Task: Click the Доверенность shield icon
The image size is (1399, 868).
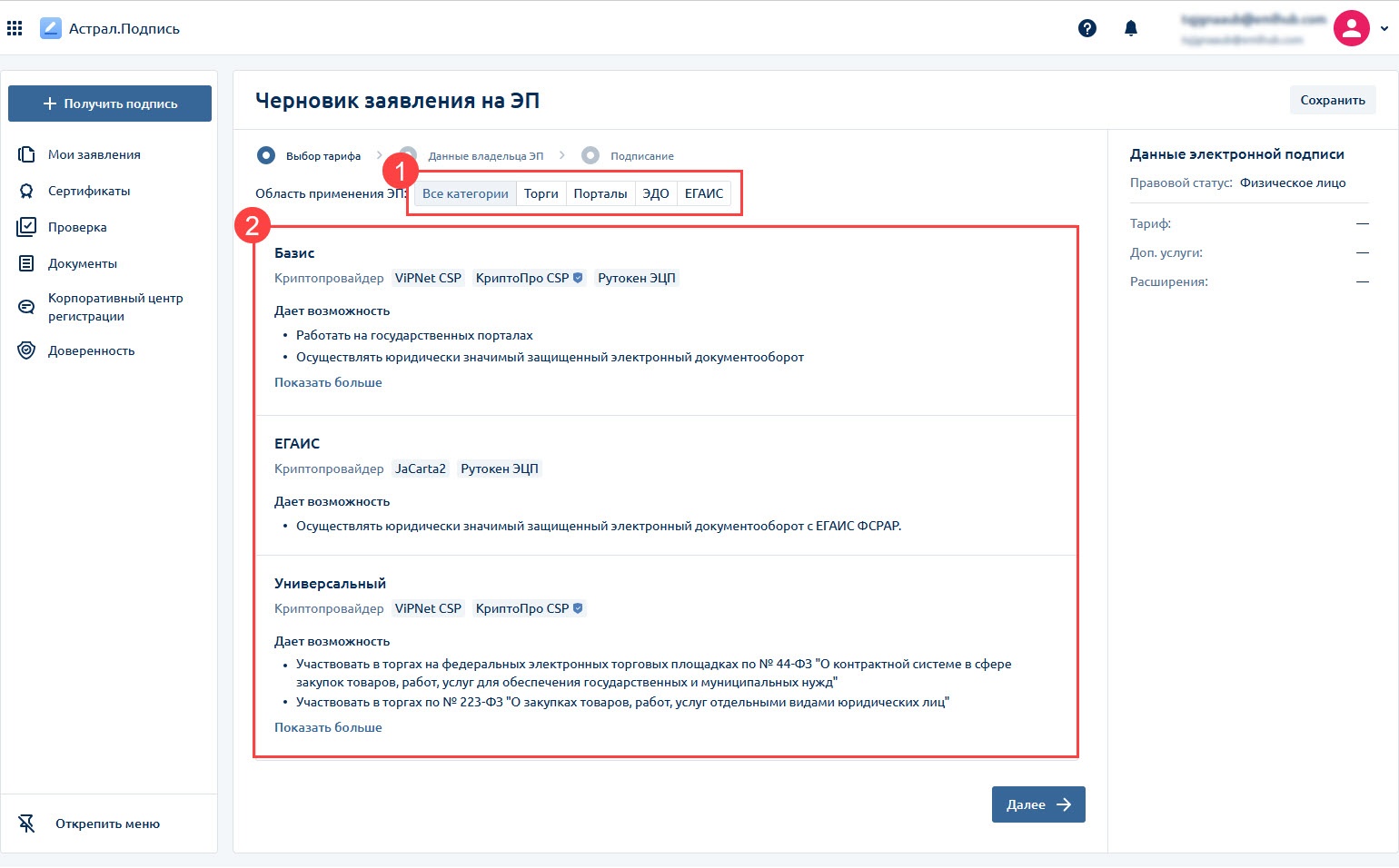Action: pyautogui.click(x=26, y=350)
